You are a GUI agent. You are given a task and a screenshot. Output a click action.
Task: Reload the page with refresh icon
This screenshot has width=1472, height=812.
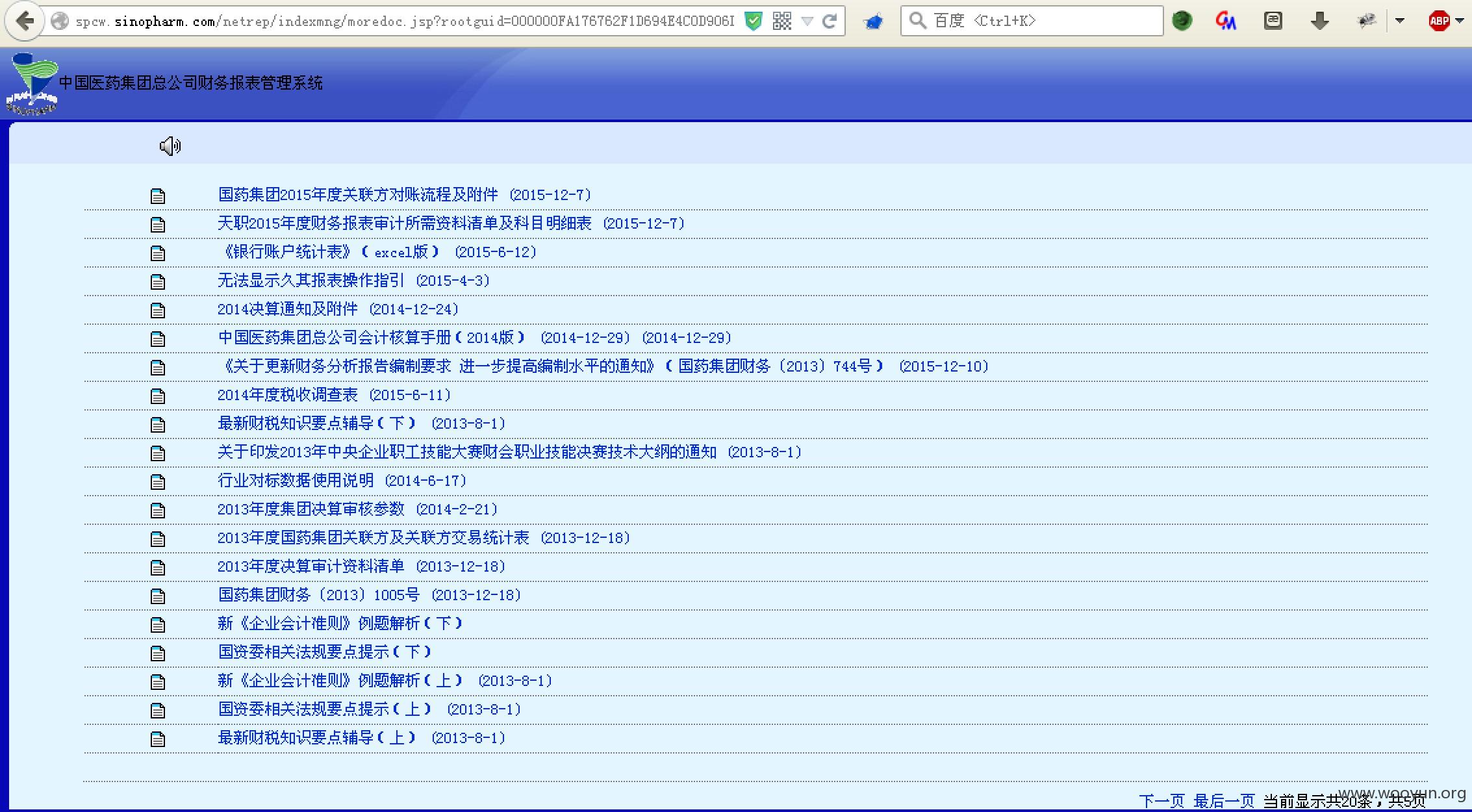pyautogui.click(x=830, y=21)
